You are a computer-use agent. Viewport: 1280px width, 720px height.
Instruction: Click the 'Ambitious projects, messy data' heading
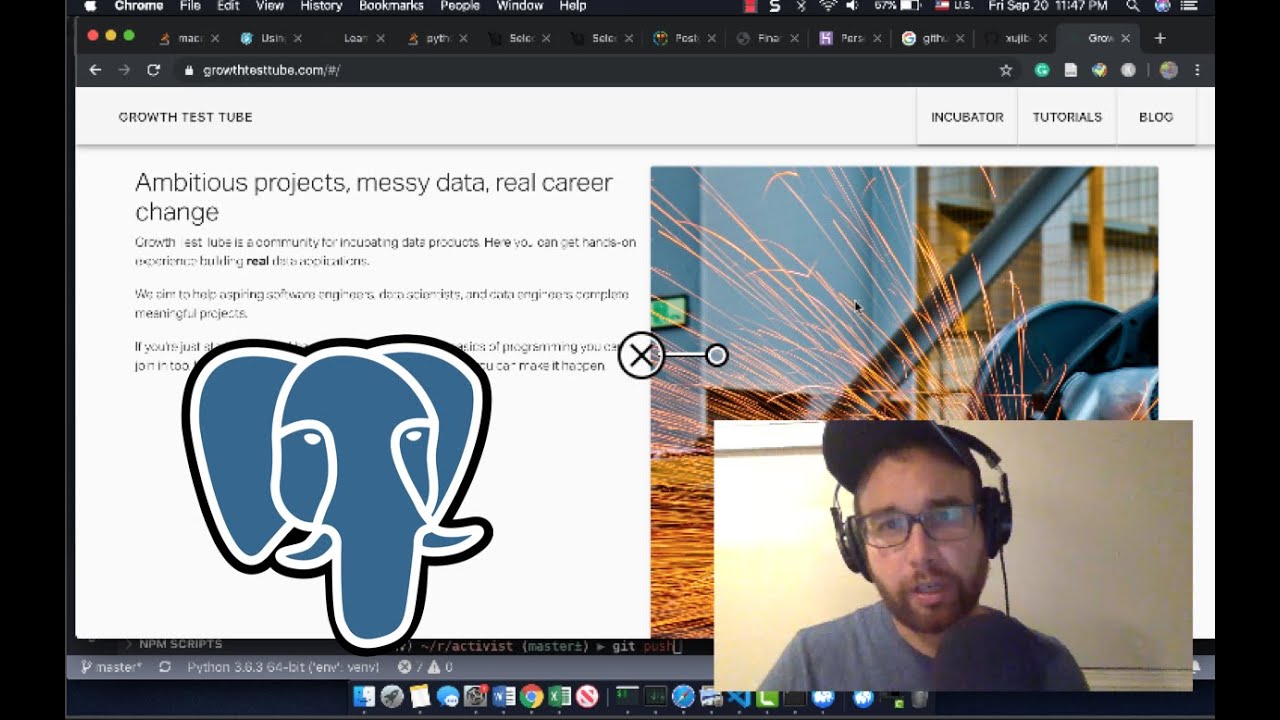pos(374,197)
